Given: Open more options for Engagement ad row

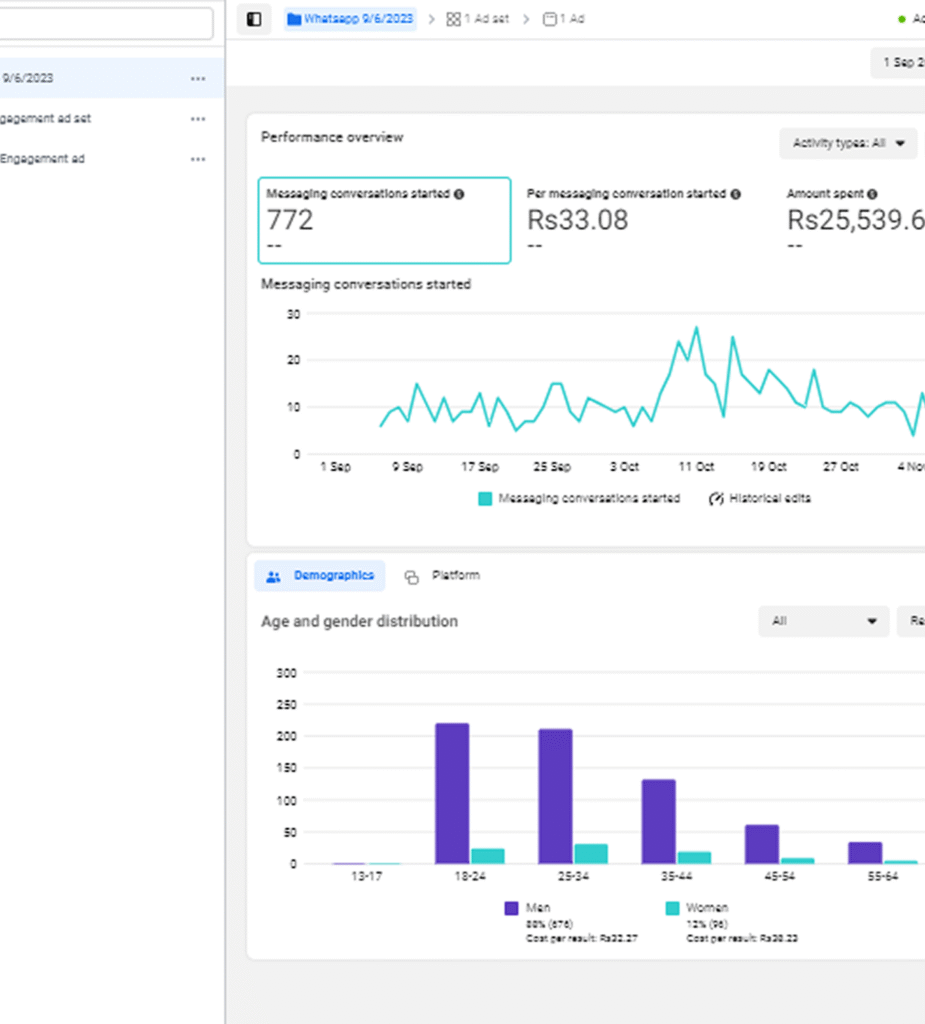Looking at the screenshot, I should [198, 159].
